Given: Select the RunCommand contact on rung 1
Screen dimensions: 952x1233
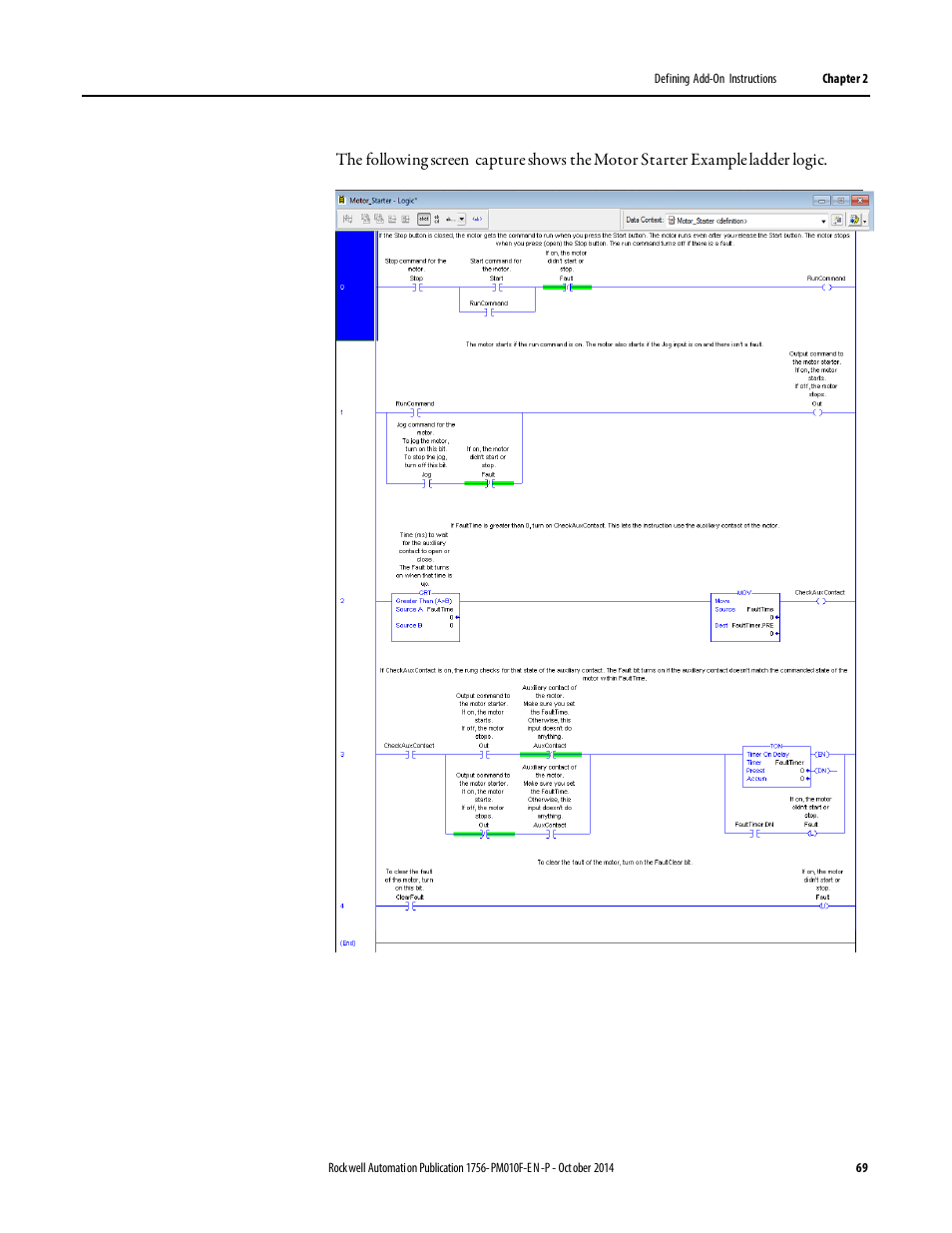Looking at the screenshot, I should pos(415,411).
